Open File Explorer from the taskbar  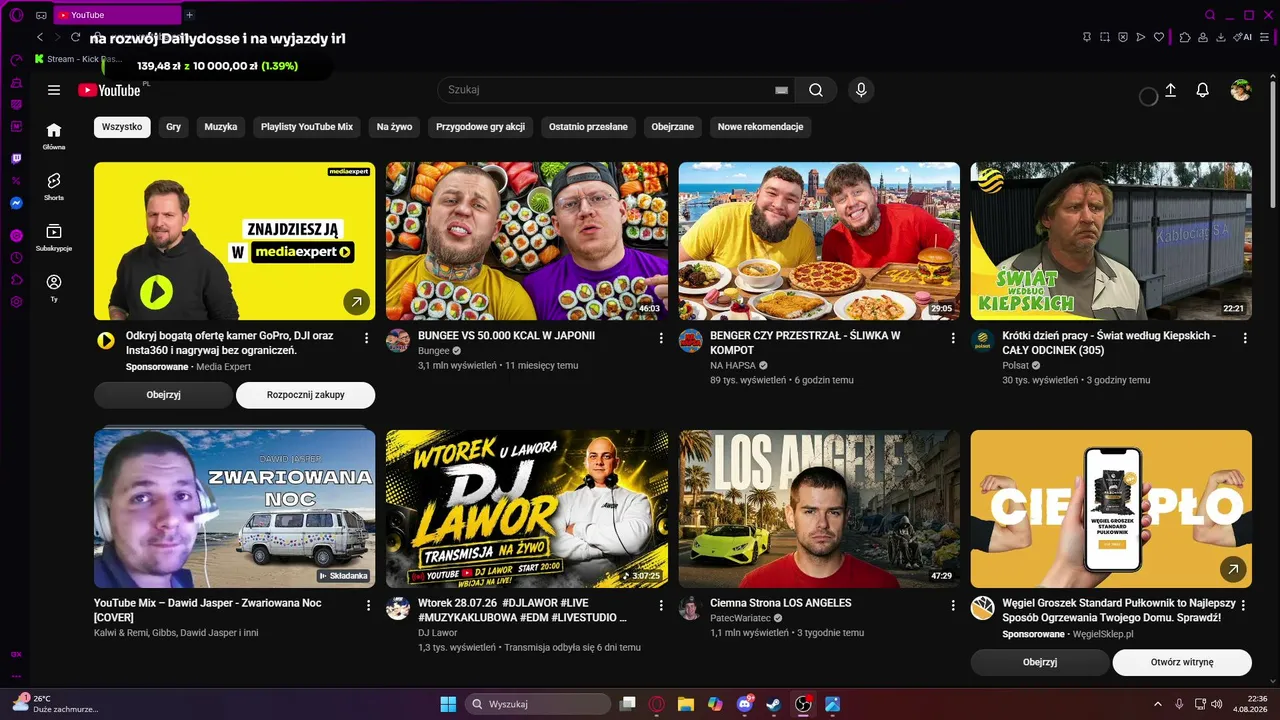[x=686, y=704]
